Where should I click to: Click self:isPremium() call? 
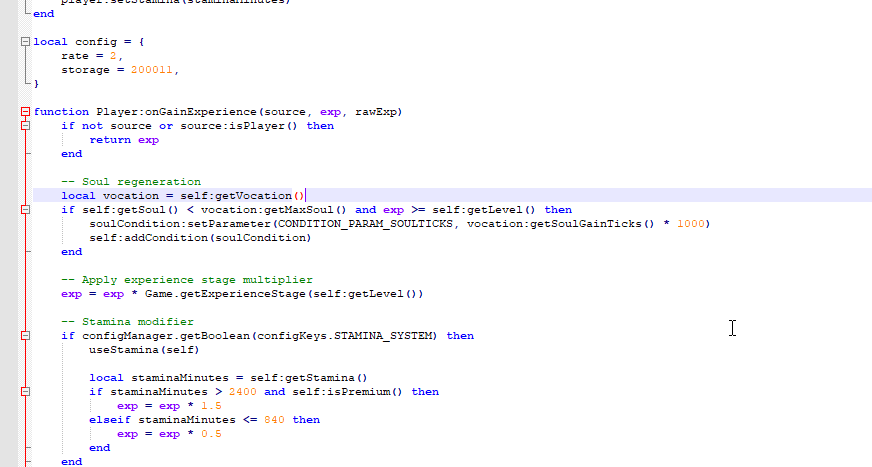point(347,392)
